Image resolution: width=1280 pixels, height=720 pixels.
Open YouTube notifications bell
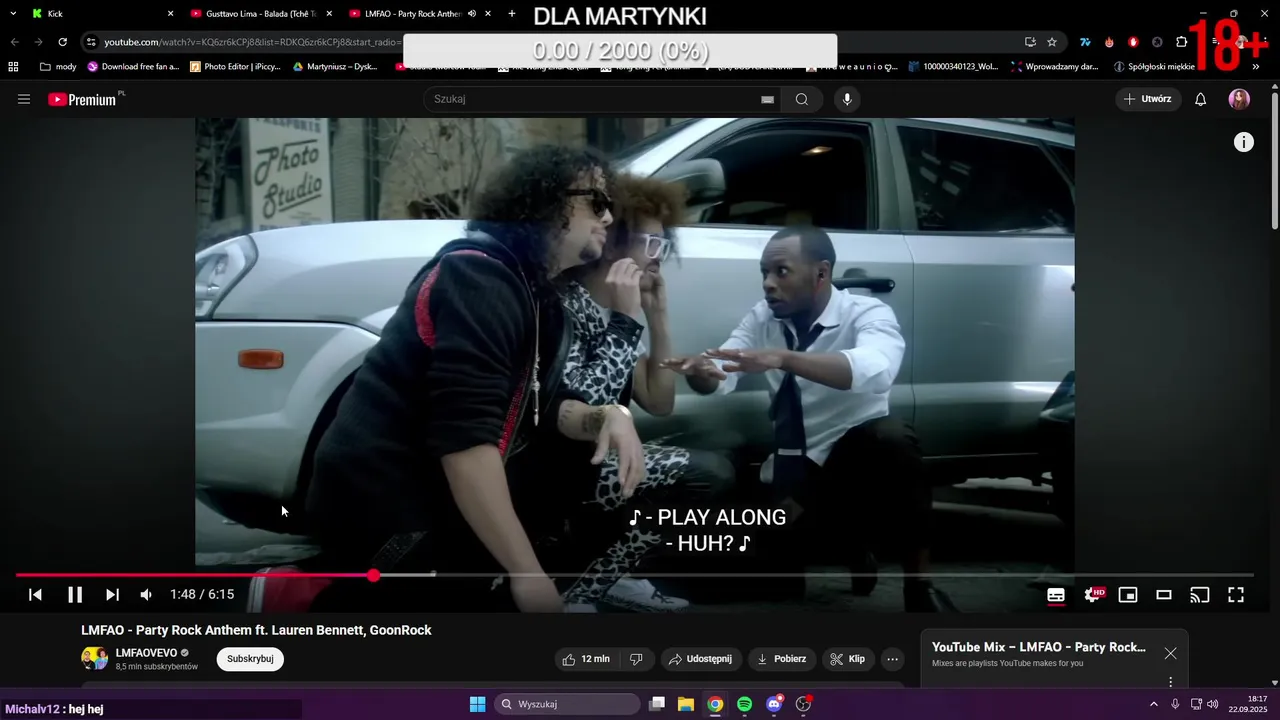[1201, 99]
